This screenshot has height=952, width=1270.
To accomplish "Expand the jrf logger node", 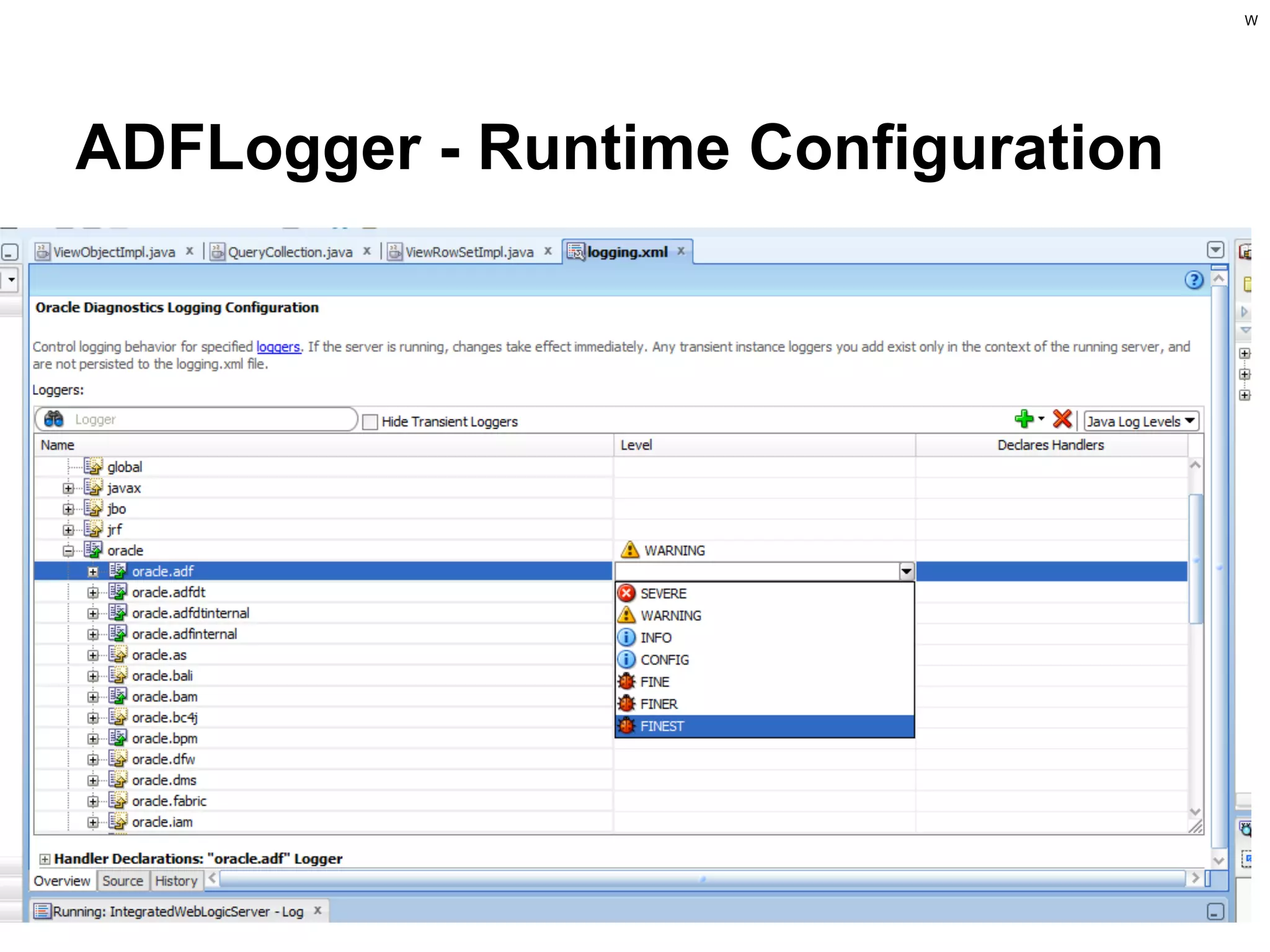I will click(x=68, y=530).
